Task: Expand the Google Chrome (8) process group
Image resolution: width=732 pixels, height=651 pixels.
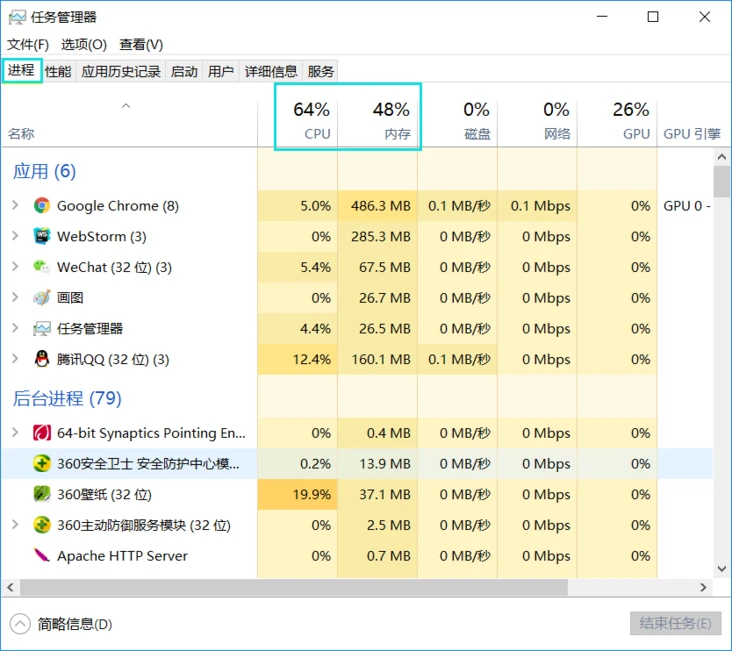Action: coord(15,205)
